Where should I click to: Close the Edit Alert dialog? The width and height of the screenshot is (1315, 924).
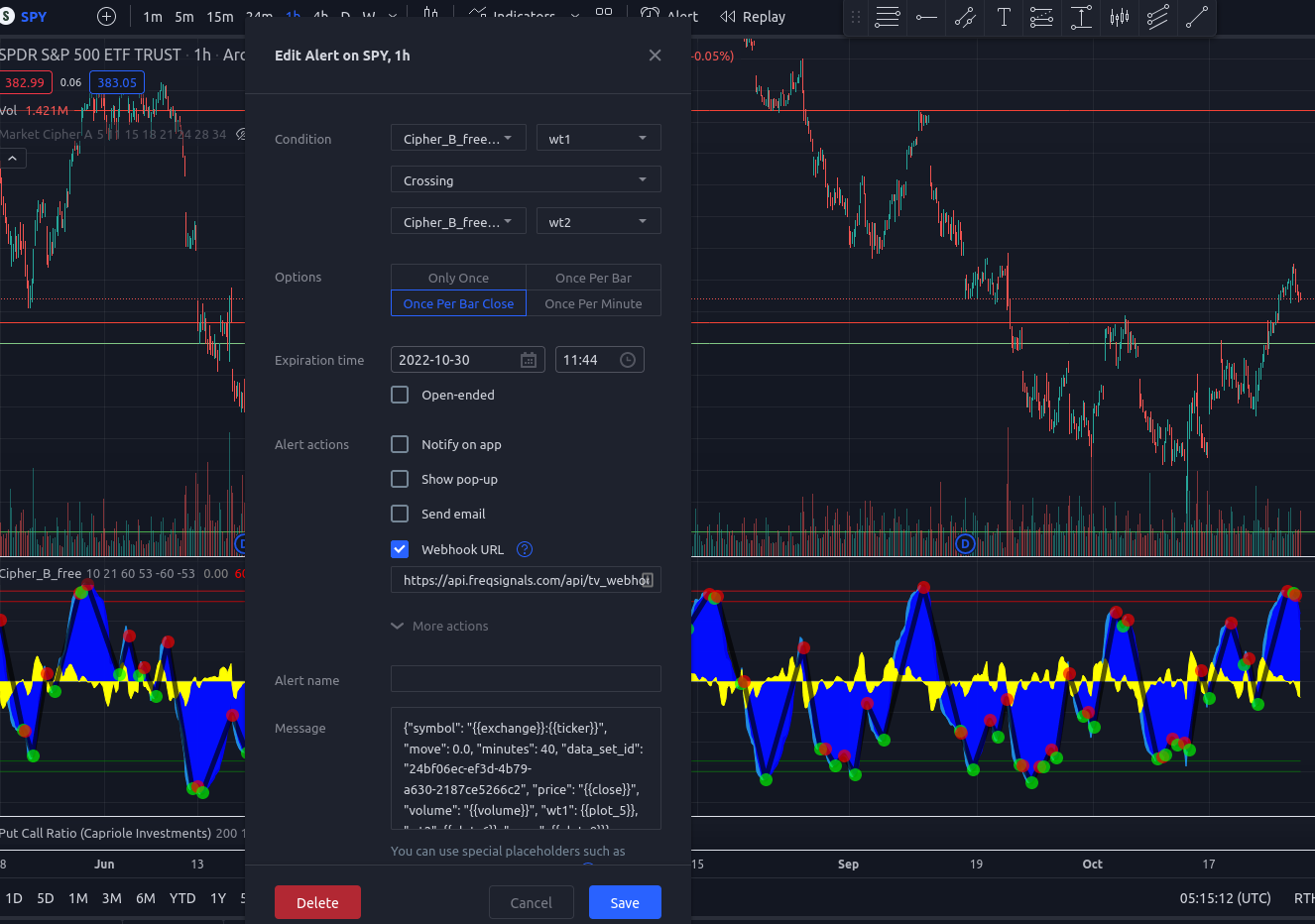(x=655, y=56)
